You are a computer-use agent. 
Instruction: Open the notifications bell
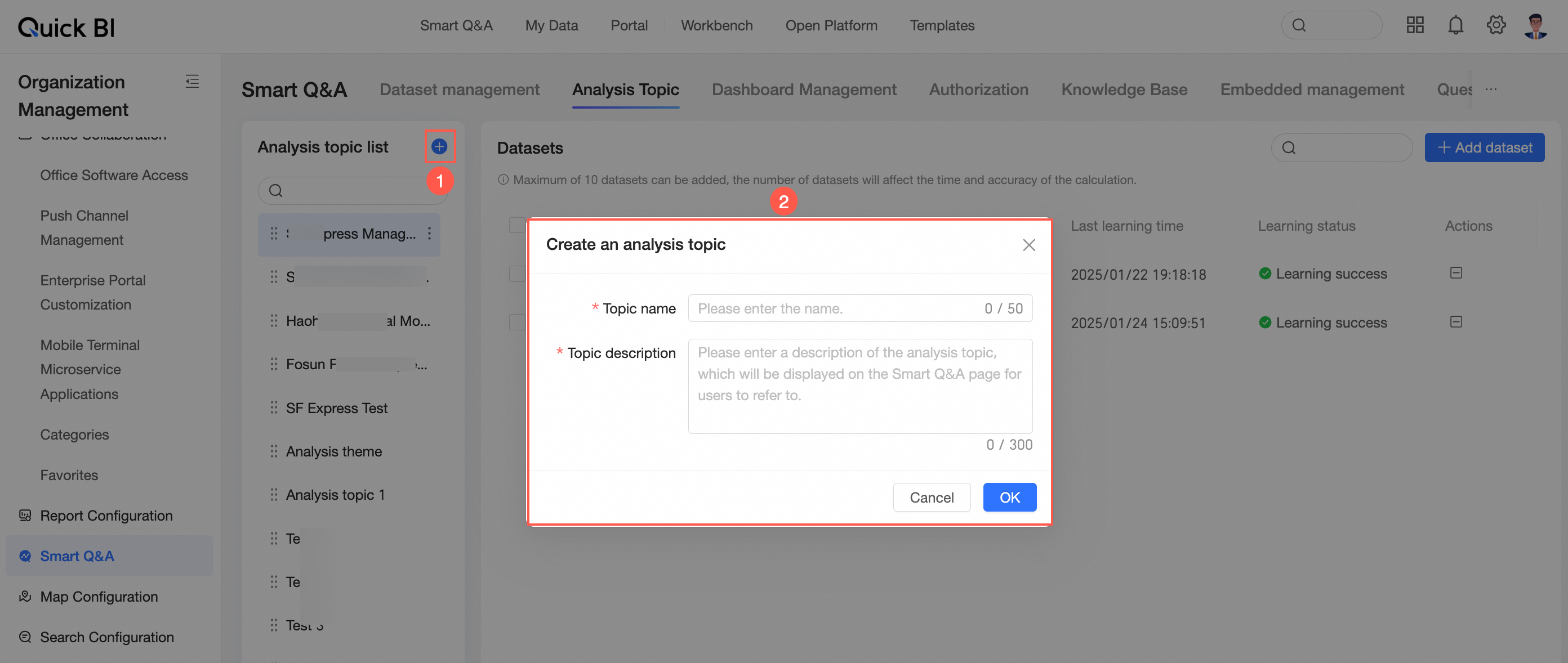[1455, 25]
